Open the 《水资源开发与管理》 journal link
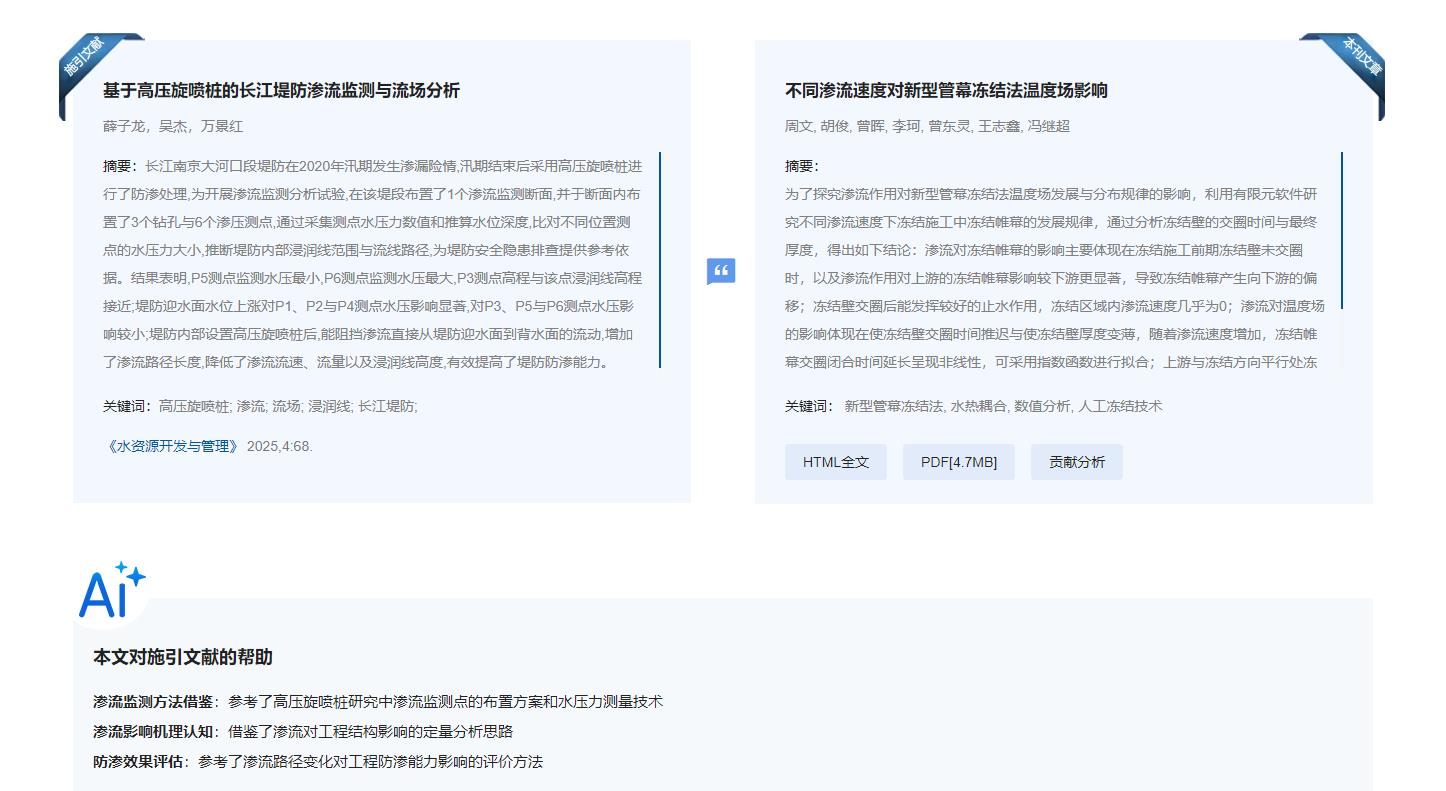The image size is (1446, 791). pos(172,446)
